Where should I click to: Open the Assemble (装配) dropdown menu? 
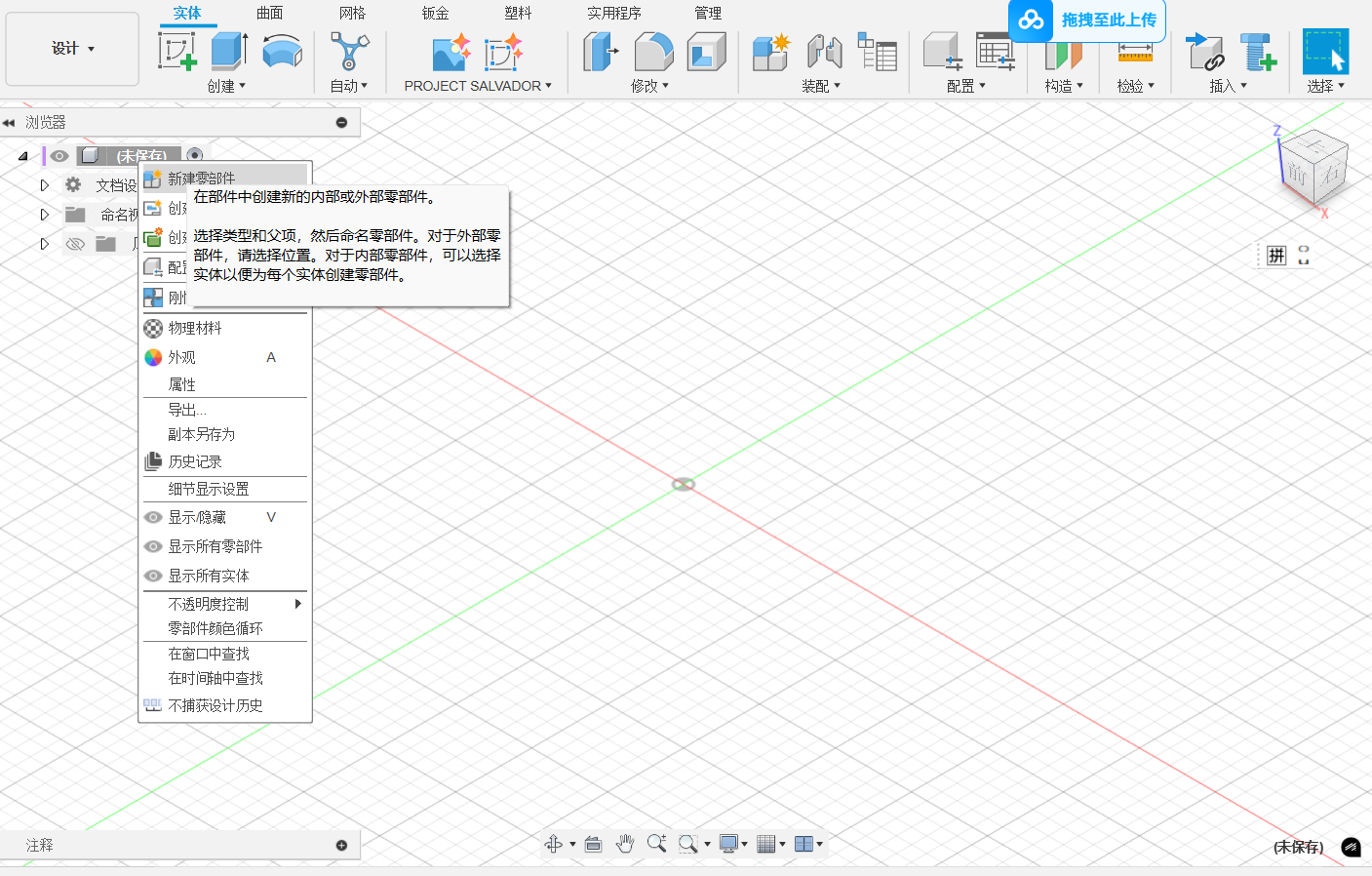[821, 86]
